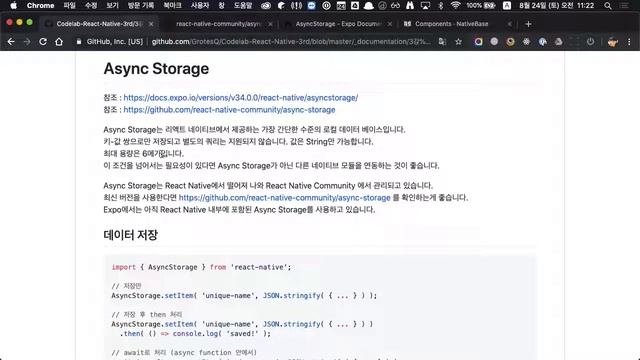Click the import AsyncStorage code line
The image size is (640, 360).
point(201,267)
